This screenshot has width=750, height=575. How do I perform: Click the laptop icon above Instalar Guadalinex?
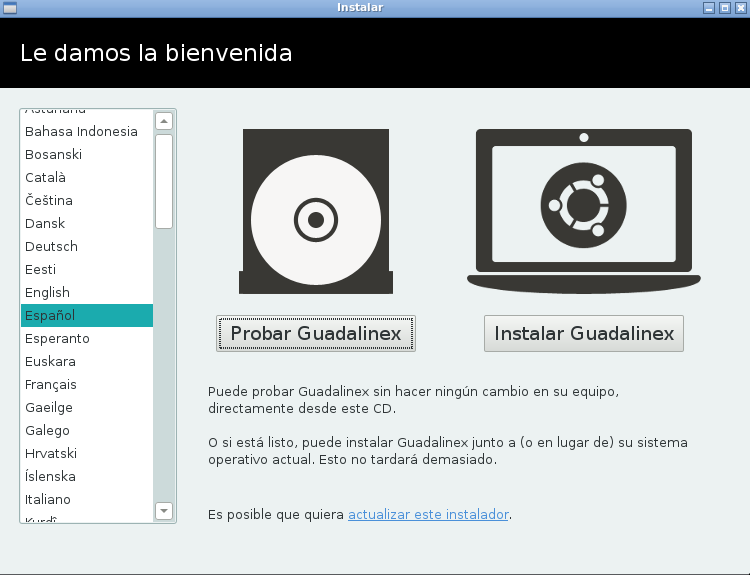(584, 211)
